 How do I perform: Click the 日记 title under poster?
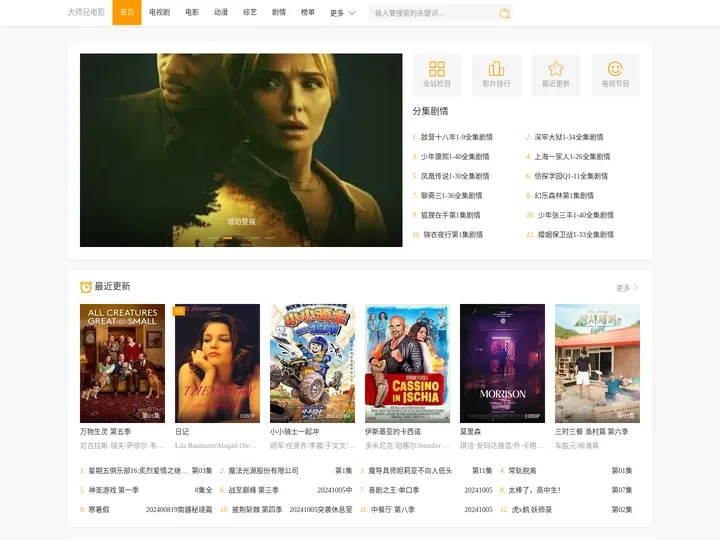tap(182, 432)
